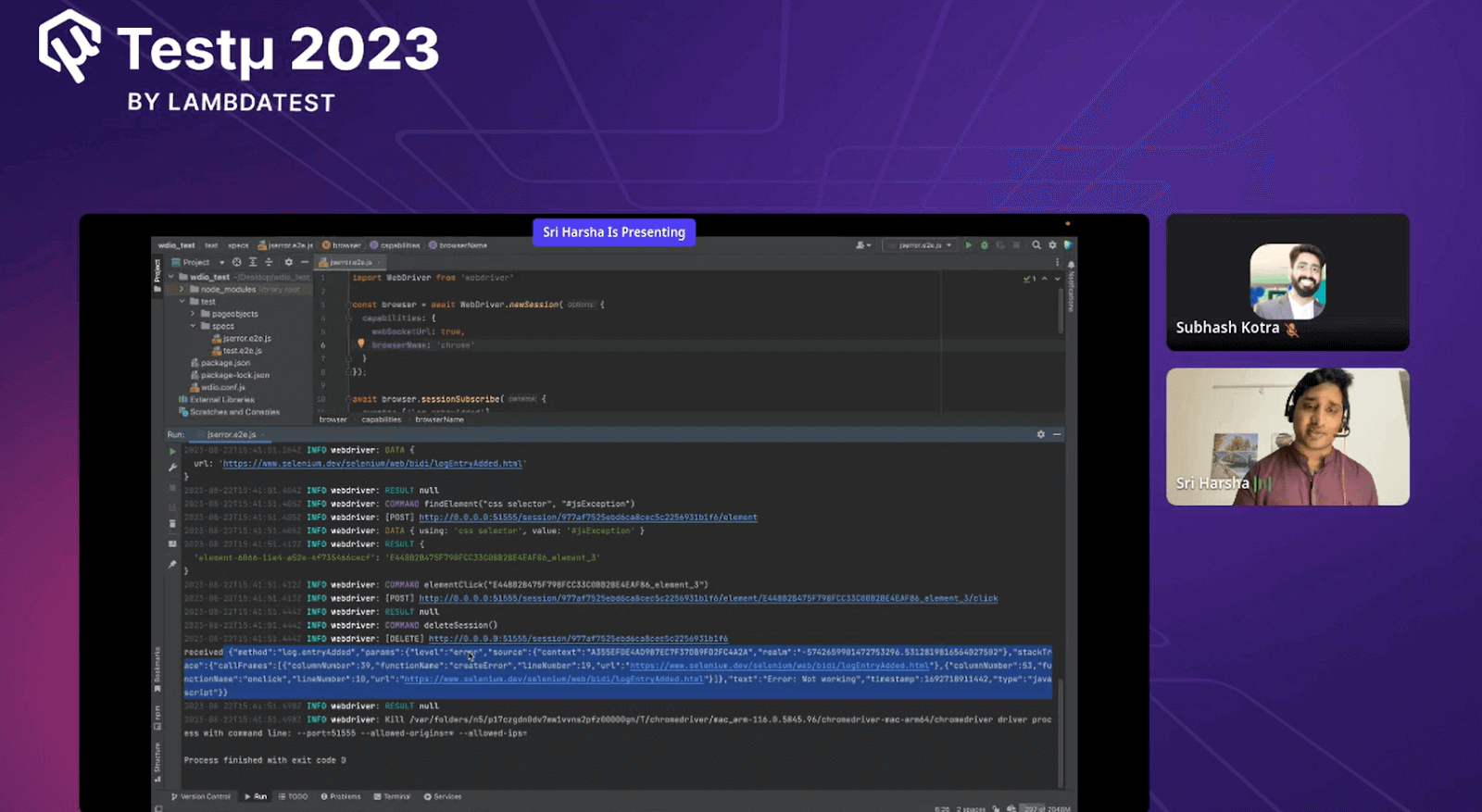Image resolution: width=1482 pixels, height=812 pixels.
Task: Select External Libraries in the project tree
Action: (x=217, y=399)
